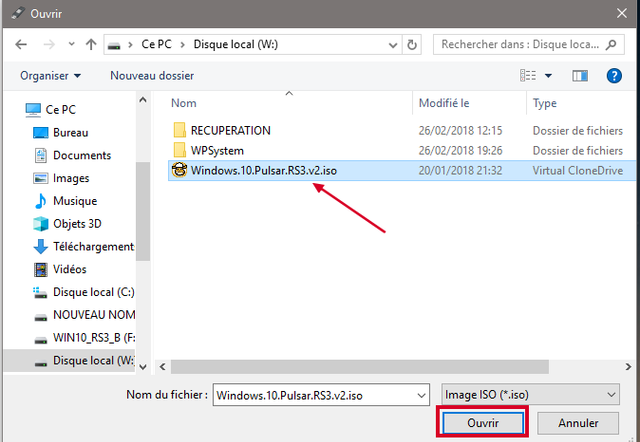The width and height of the screenshot is (640, 442).
Task: Click the drive icon in address bar
Action: (x=114, y=45)
